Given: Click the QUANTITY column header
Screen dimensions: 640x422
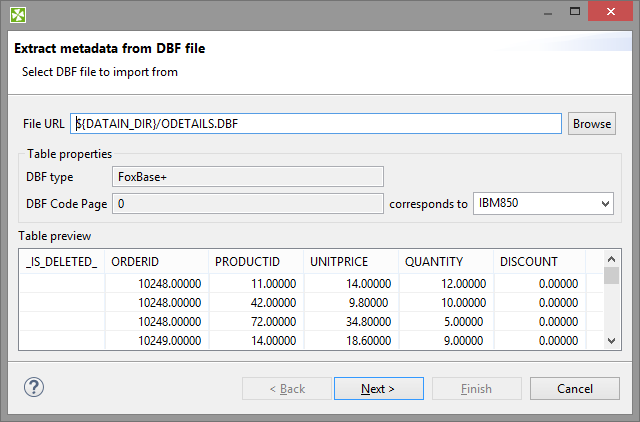Looking at the screenshot, I should point(445,262).
